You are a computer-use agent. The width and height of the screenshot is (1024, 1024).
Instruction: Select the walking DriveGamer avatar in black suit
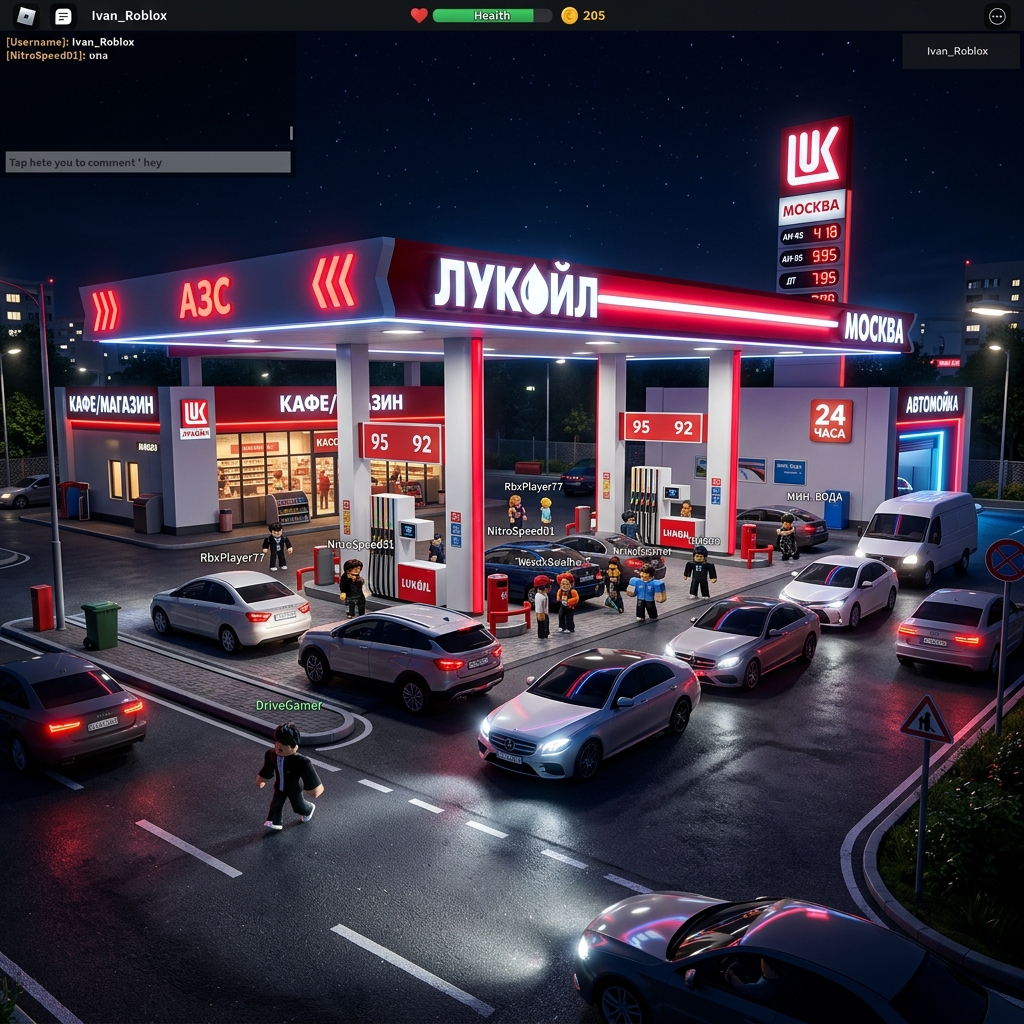(x=289, y=776)
